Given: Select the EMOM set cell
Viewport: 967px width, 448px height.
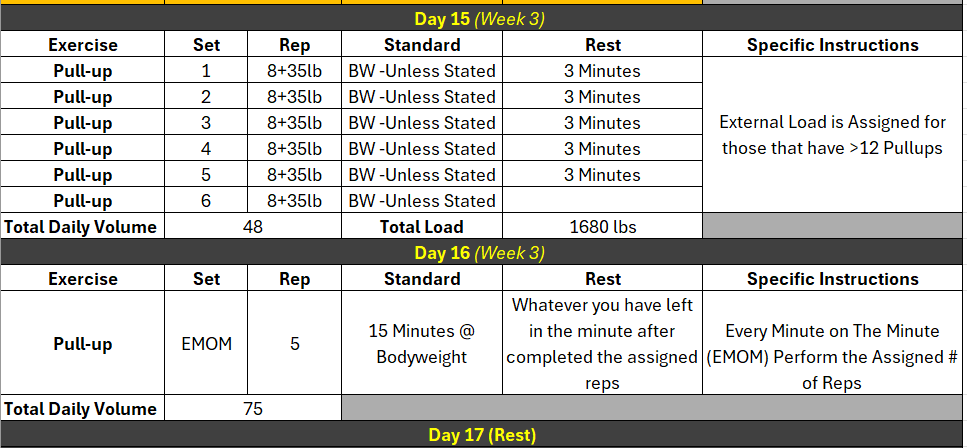Looking at the screenshot, I should [x=206, y=344].
